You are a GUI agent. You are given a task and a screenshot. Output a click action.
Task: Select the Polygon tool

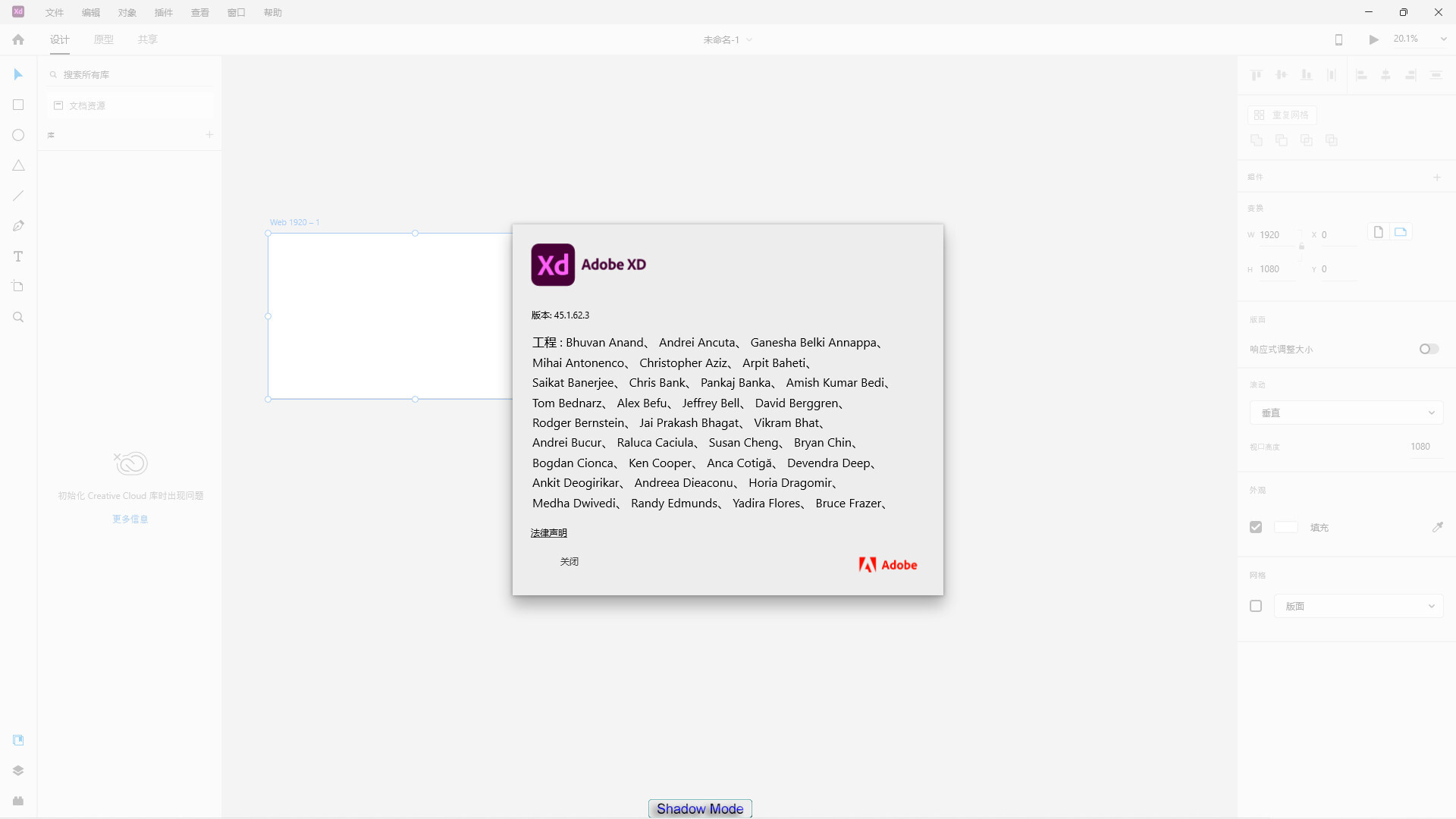18,165
